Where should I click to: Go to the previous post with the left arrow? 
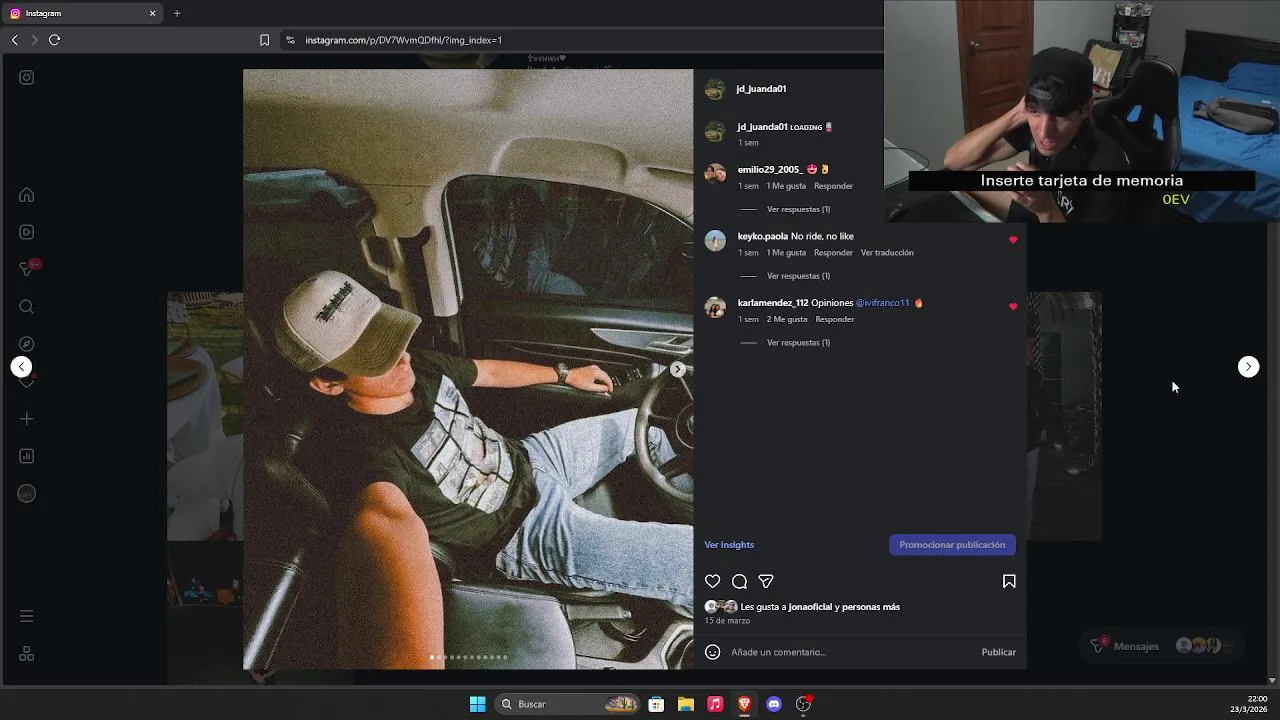pos(21,367)
